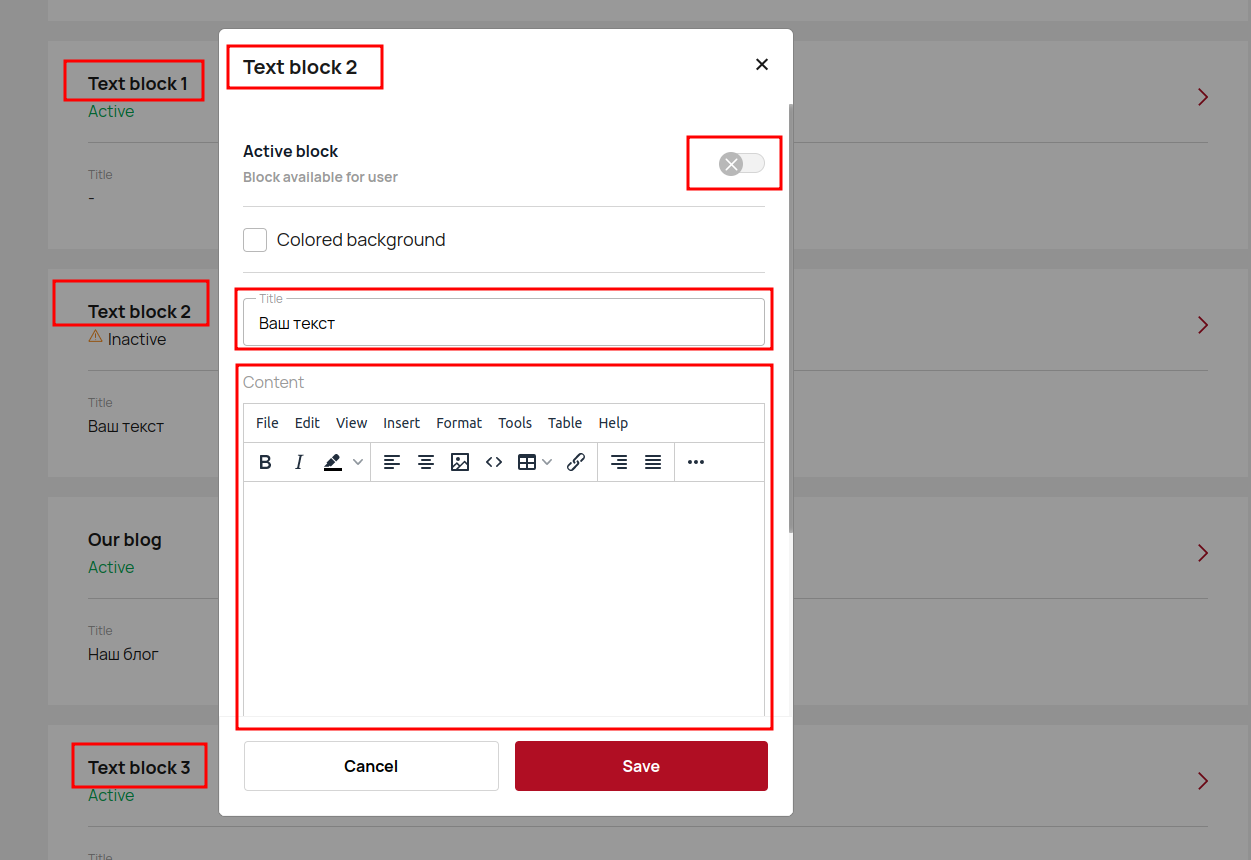Screen dimensions: 1251x860
Task: Center align text in the editor
Action: point(426,462)
